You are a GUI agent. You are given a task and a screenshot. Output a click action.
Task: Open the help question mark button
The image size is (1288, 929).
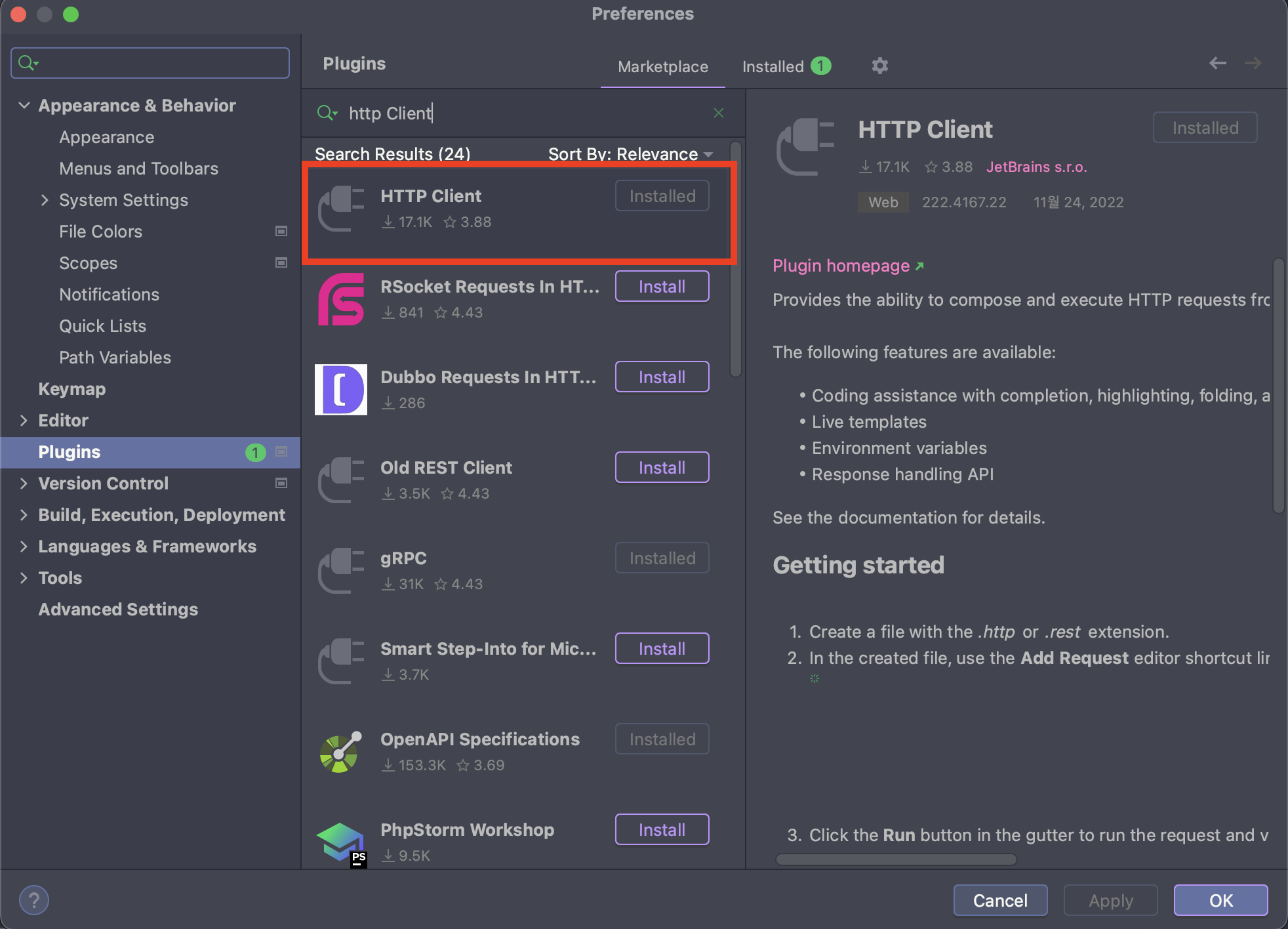click(x=34, y=899)
